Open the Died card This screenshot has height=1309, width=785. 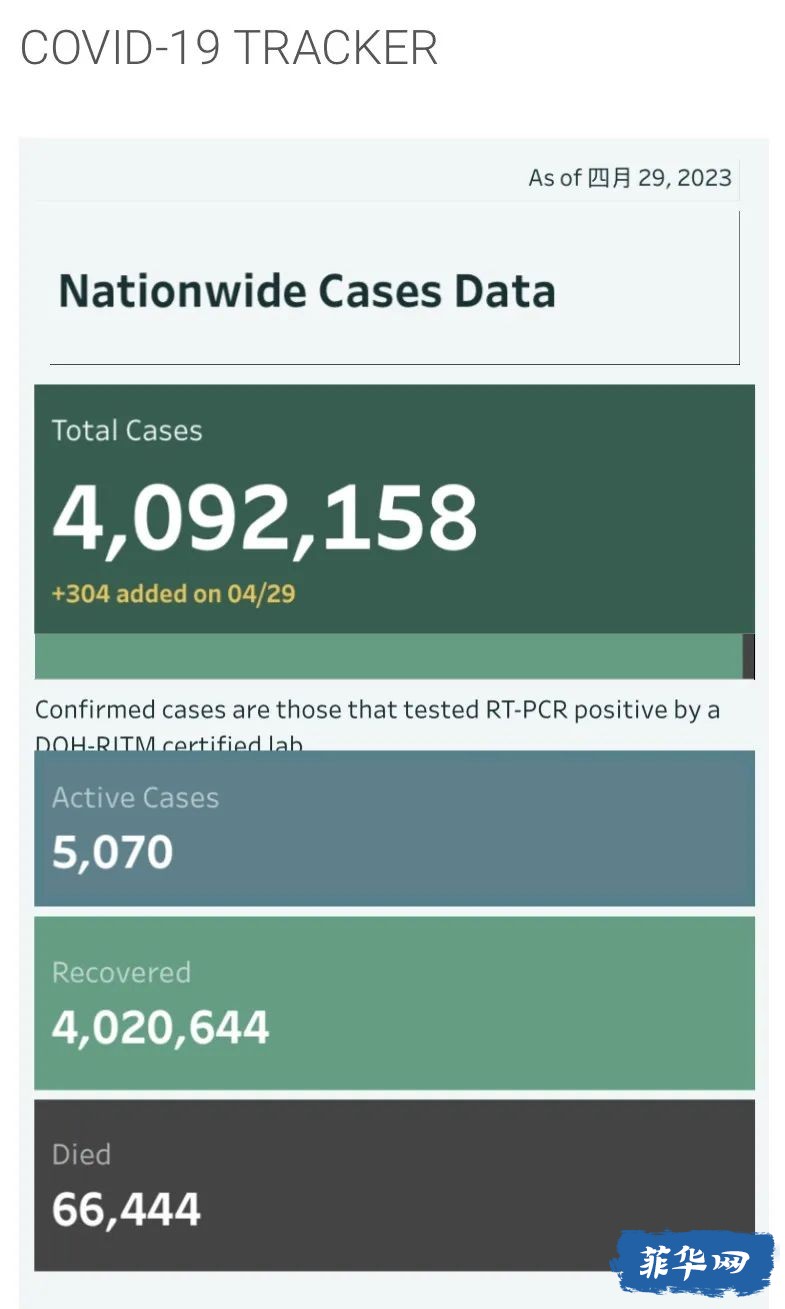(x=394, y=1185)
